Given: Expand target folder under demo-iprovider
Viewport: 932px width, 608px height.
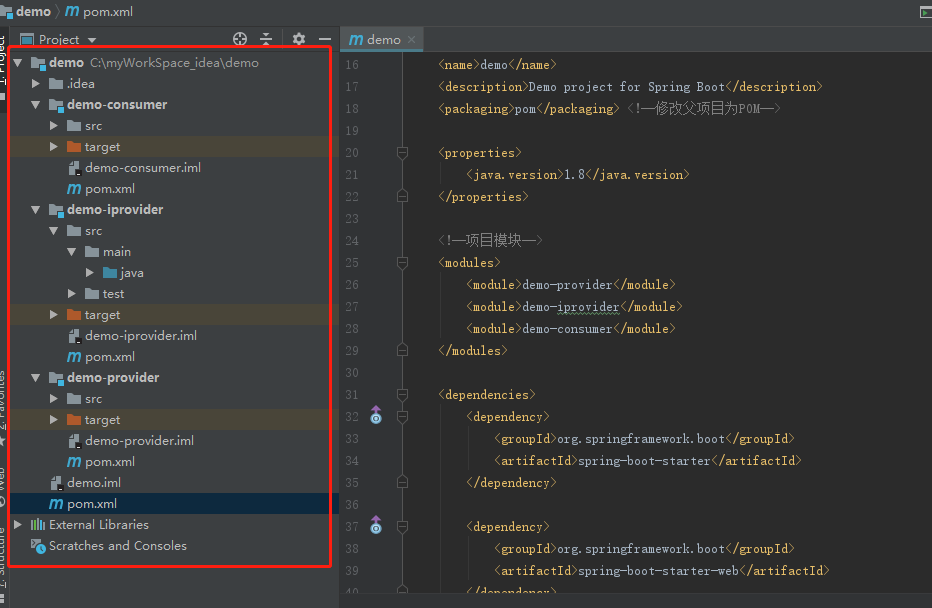Looking at the screenshot, I should (53, 315).
